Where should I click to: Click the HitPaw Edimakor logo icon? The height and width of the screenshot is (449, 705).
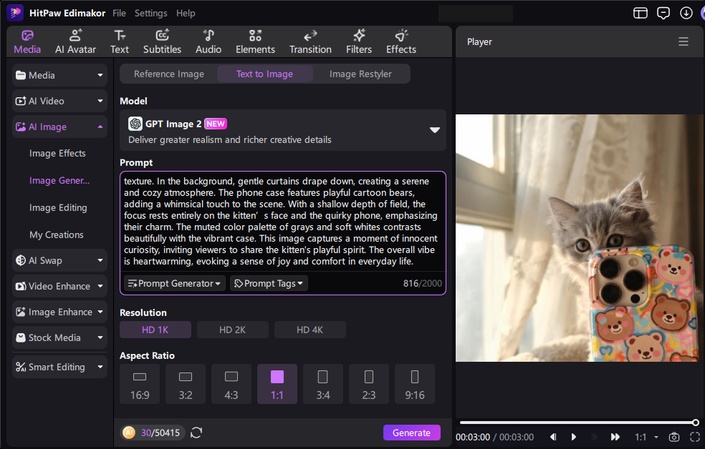coord(15,13)
